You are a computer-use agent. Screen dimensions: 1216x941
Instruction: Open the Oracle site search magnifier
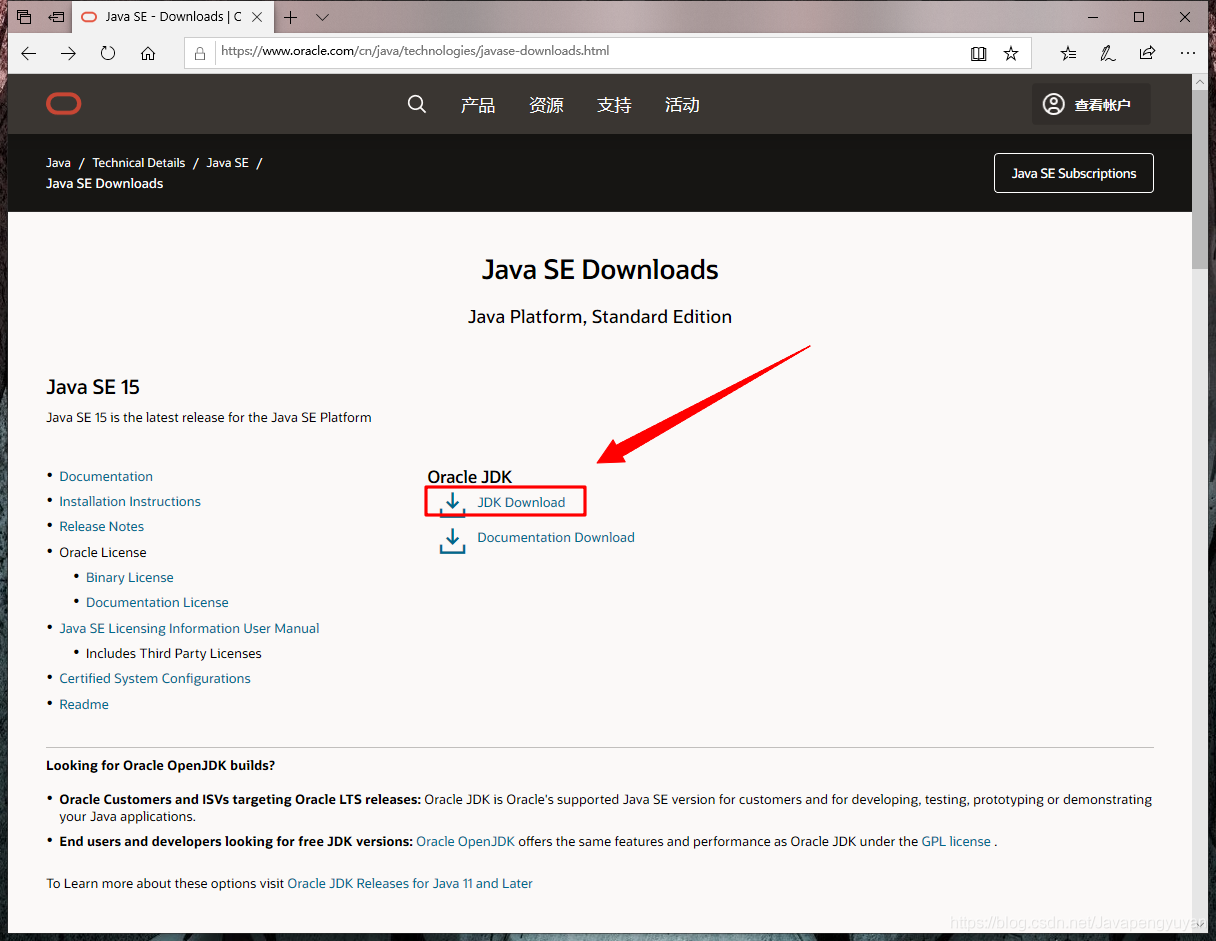click(417, 104)
